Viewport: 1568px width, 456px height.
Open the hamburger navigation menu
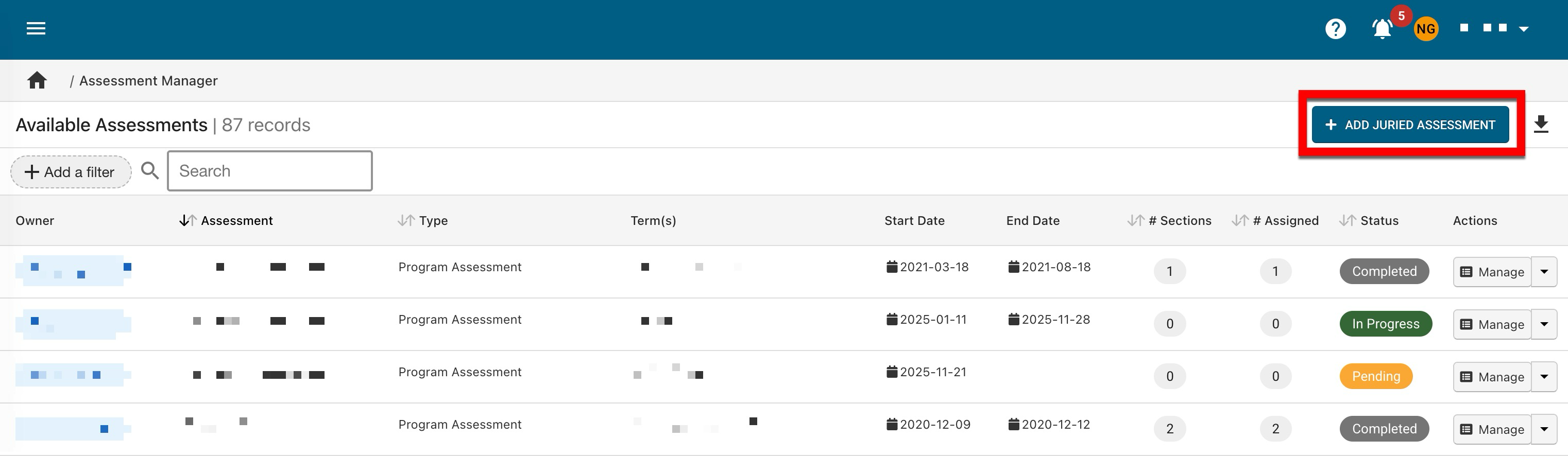[36, 29]
